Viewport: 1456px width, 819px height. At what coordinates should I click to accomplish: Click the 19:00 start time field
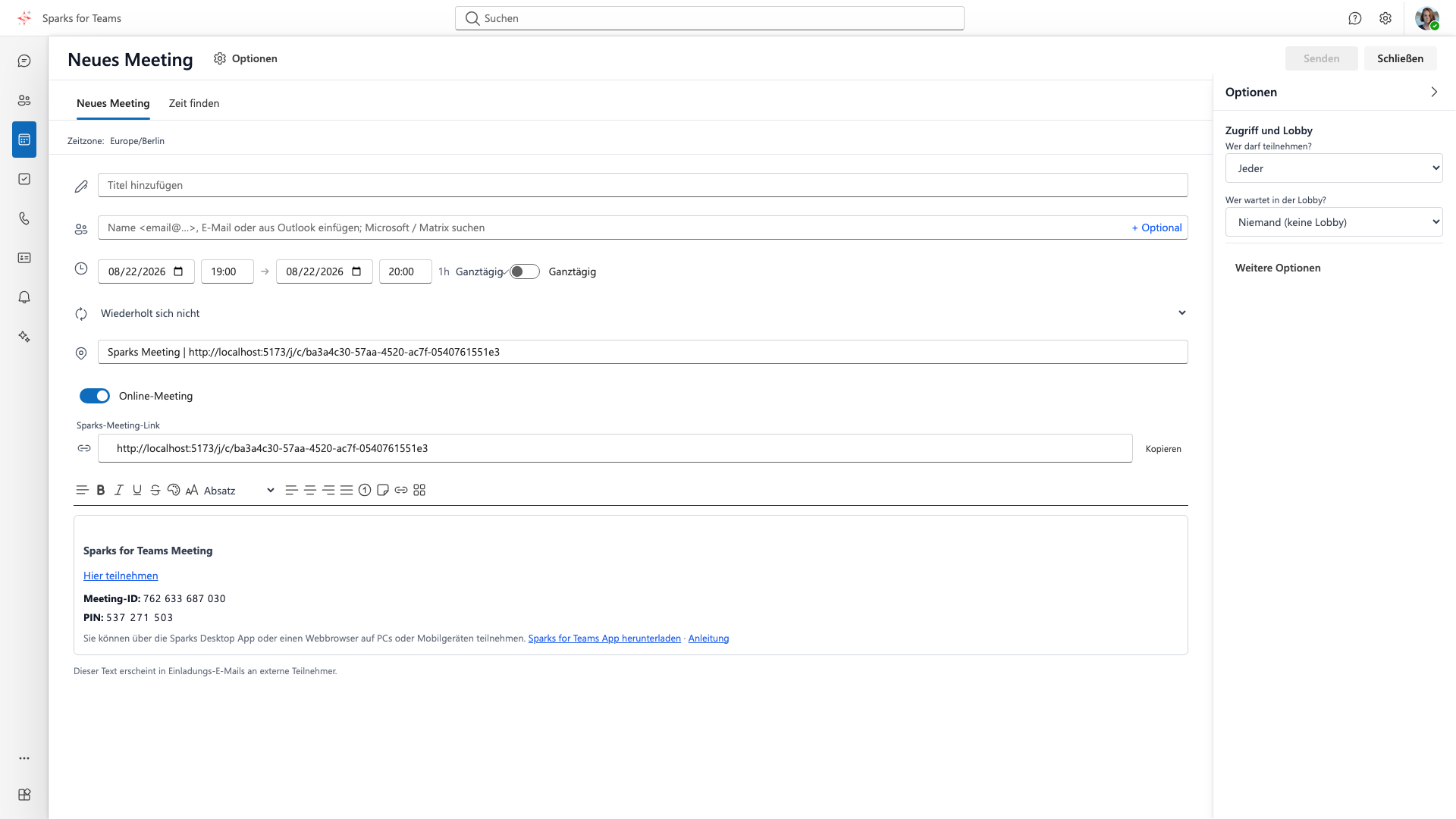227,271
